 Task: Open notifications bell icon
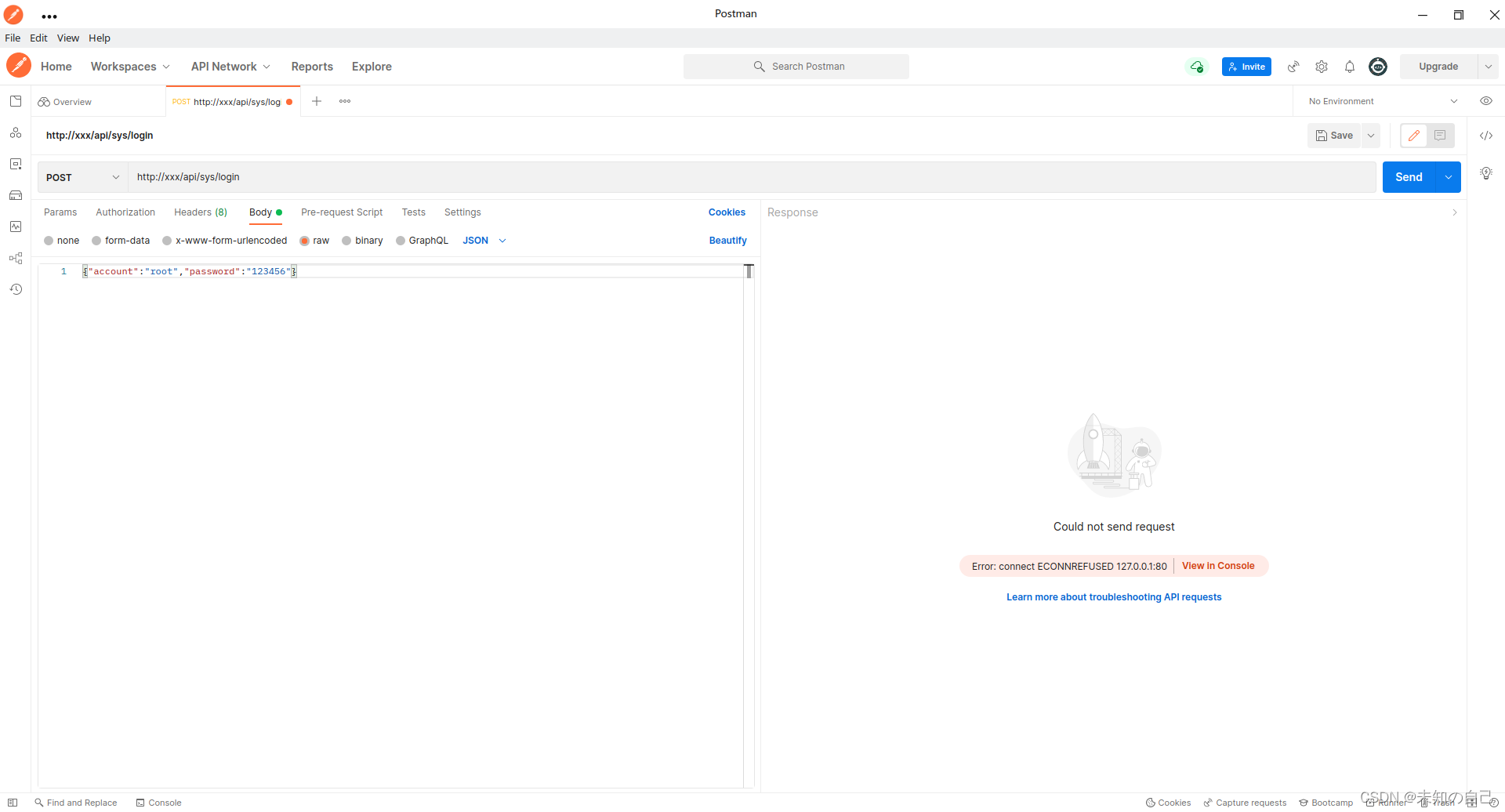[x=1350, y=67]
